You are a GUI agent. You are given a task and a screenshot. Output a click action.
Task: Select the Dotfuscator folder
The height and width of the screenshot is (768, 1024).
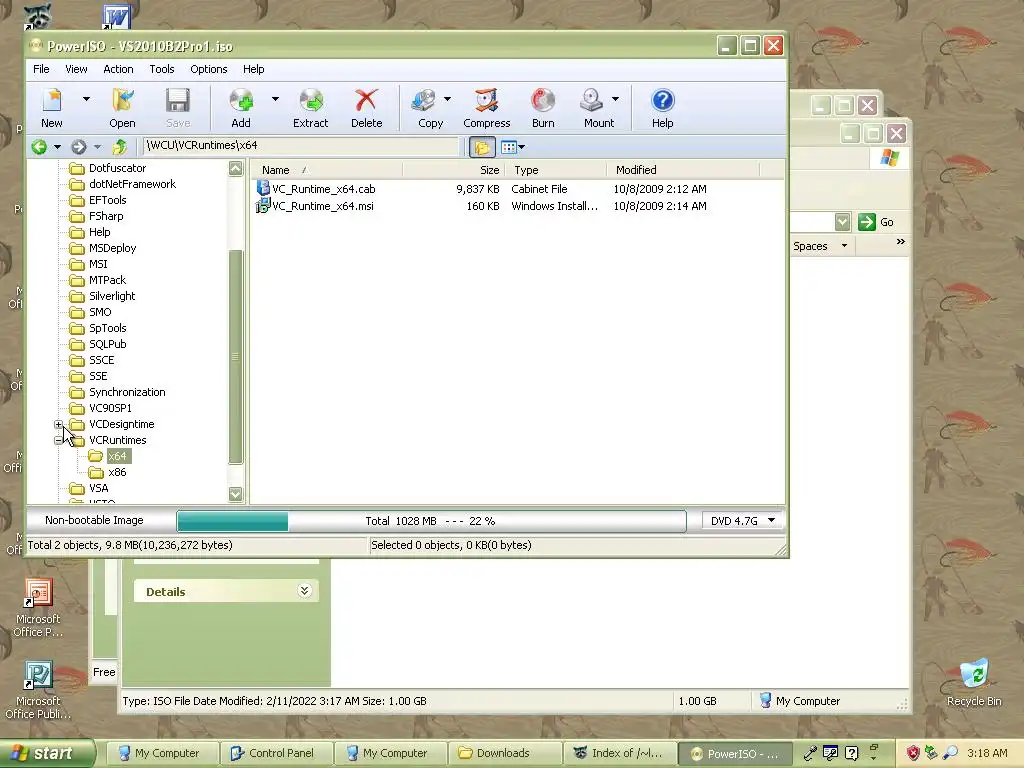[117, 168]
